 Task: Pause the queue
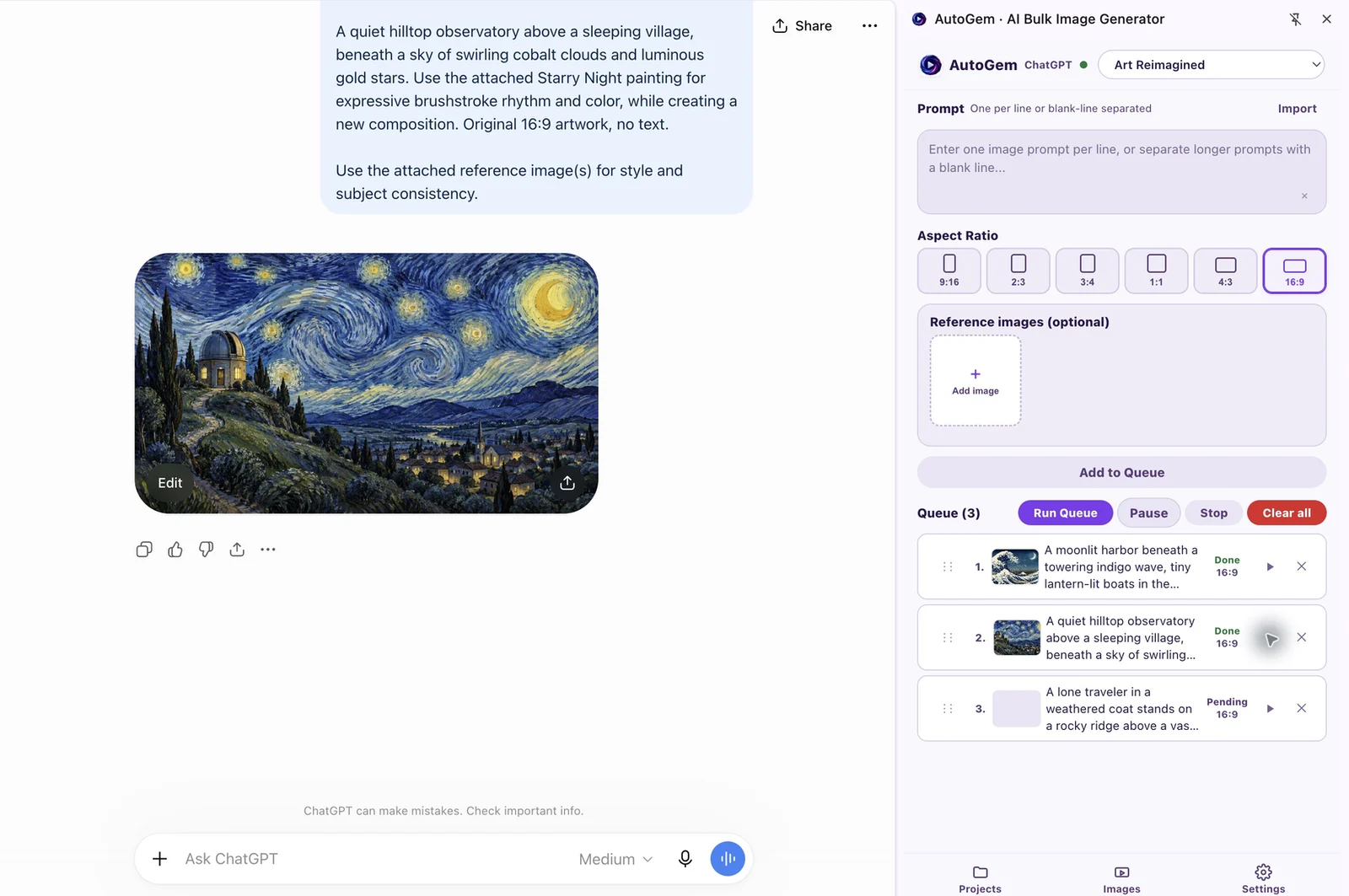1148,512
